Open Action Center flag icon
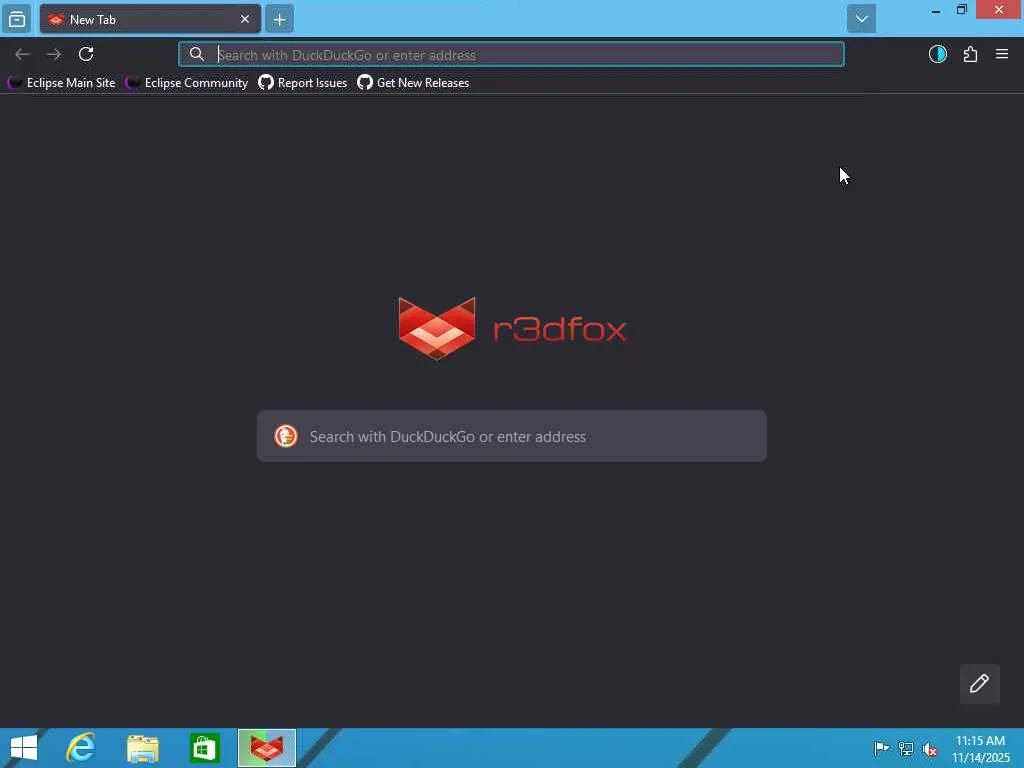The height and width of the screenshot is (768, 1024). tap(882, 748)
